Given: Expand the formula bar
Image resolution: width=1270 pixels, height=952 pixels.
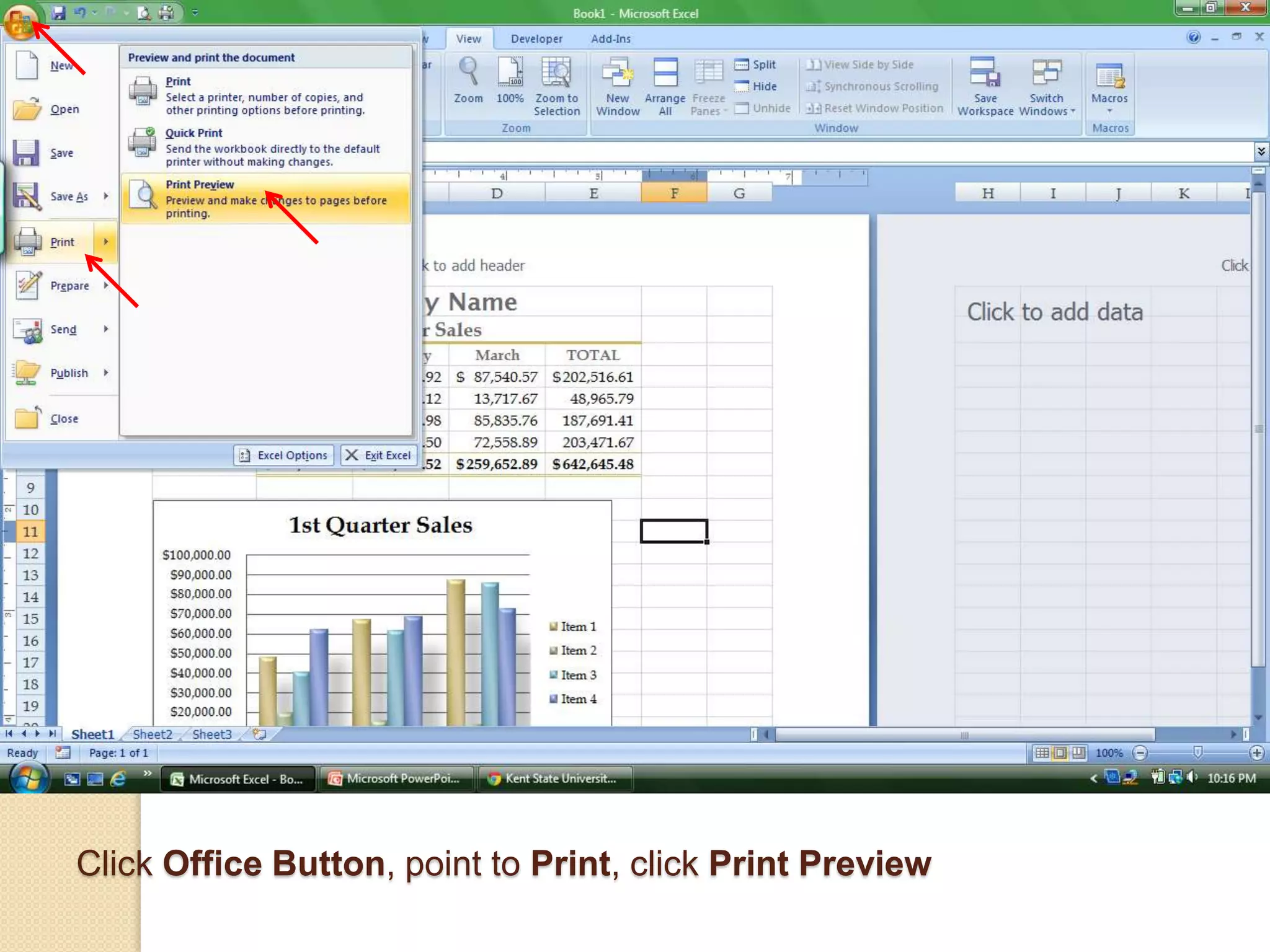Looking at the screenshot, I should 1261,151.
